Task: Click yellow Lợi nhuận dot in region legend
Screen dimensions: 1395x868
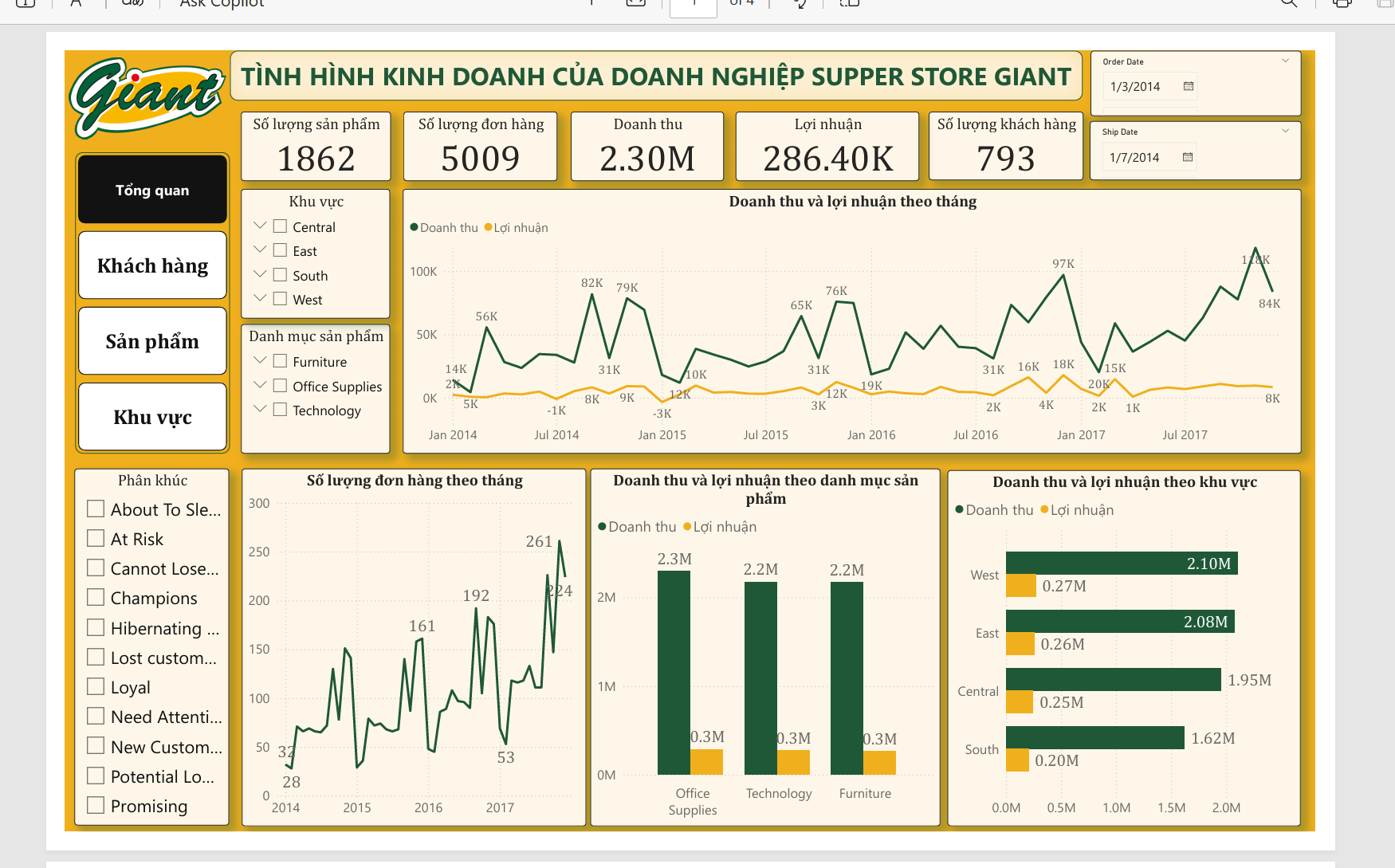Action: (x=1044, y=509)
